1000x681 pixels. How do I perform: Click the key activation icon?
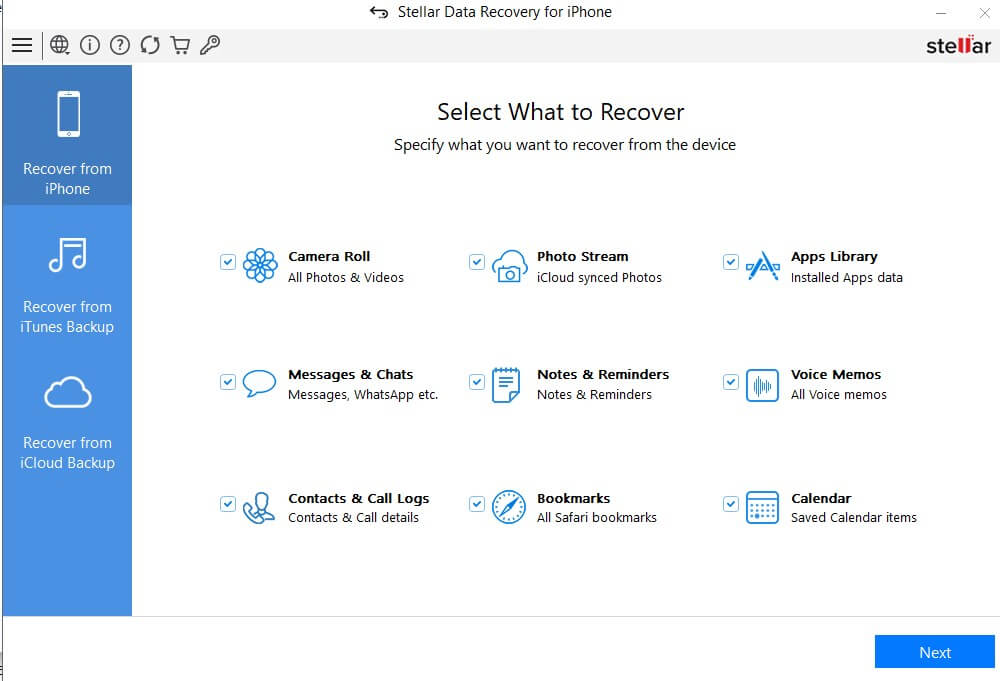point(210,45)
